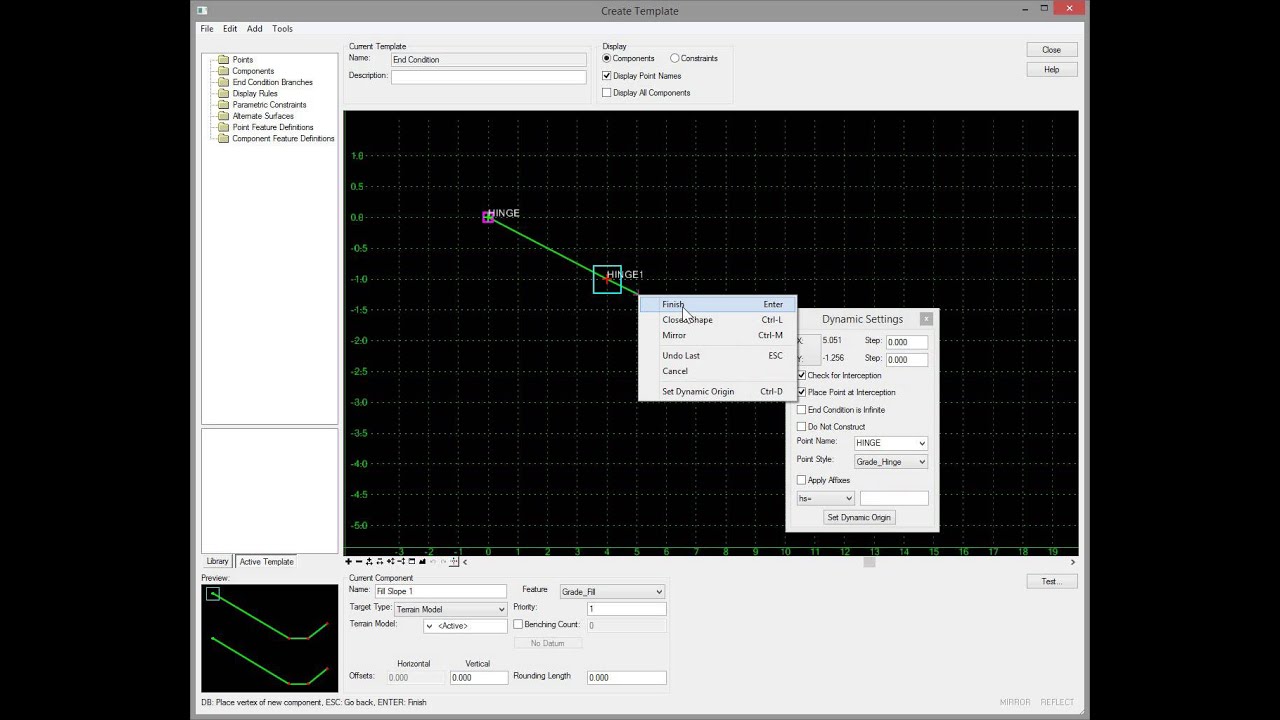Check the Do Not Construct box

[801, 427]
